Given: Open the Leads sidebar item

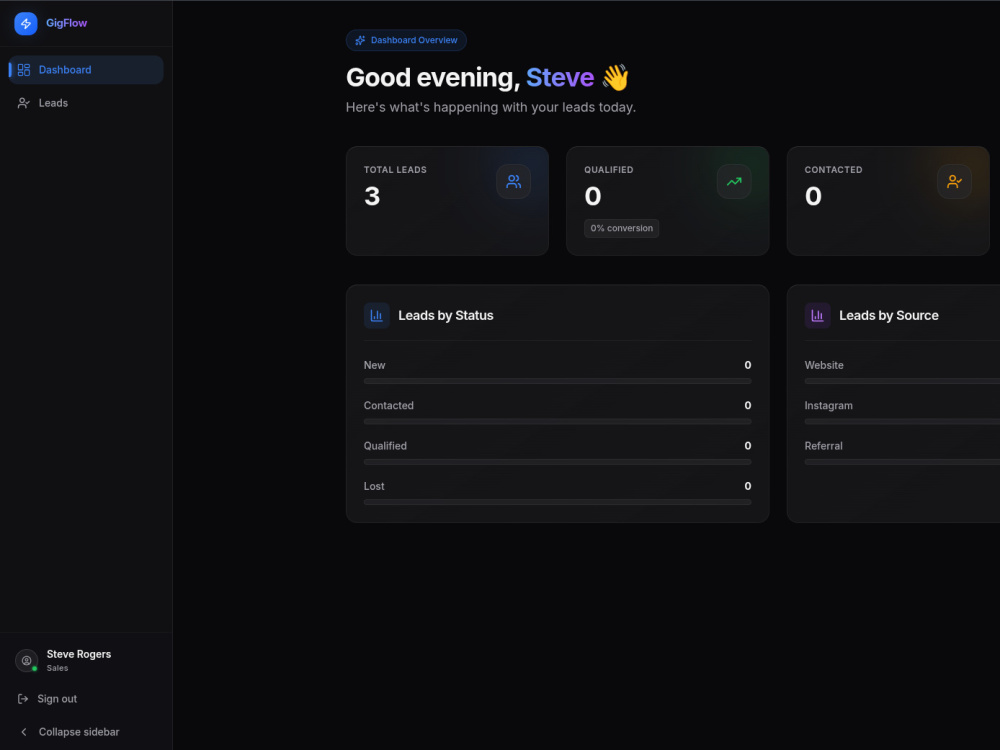Looking at the screenshot, I should pos(85,103).
